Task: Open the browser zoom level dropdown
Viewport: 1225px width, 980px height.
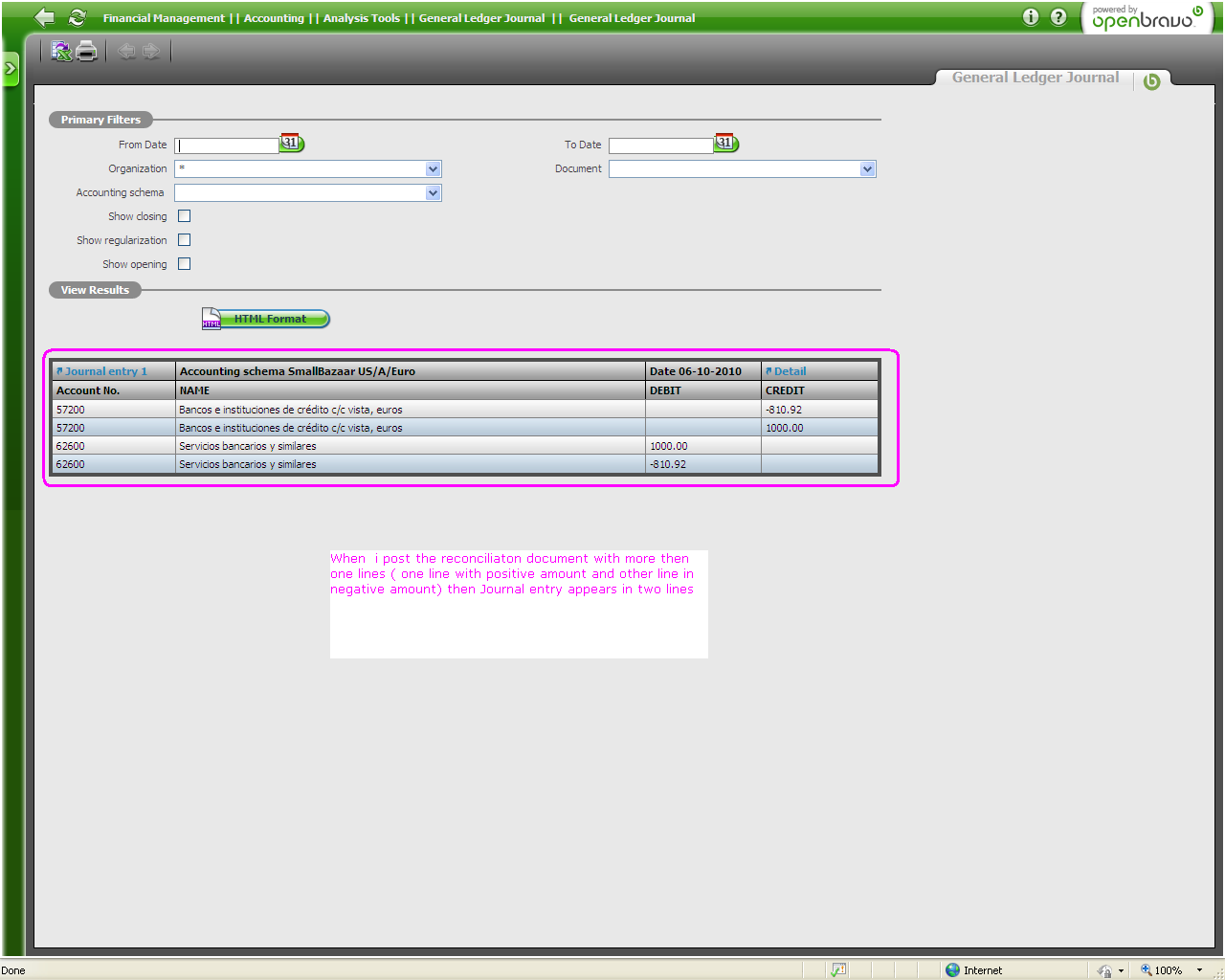Action: coord(1199,970)
